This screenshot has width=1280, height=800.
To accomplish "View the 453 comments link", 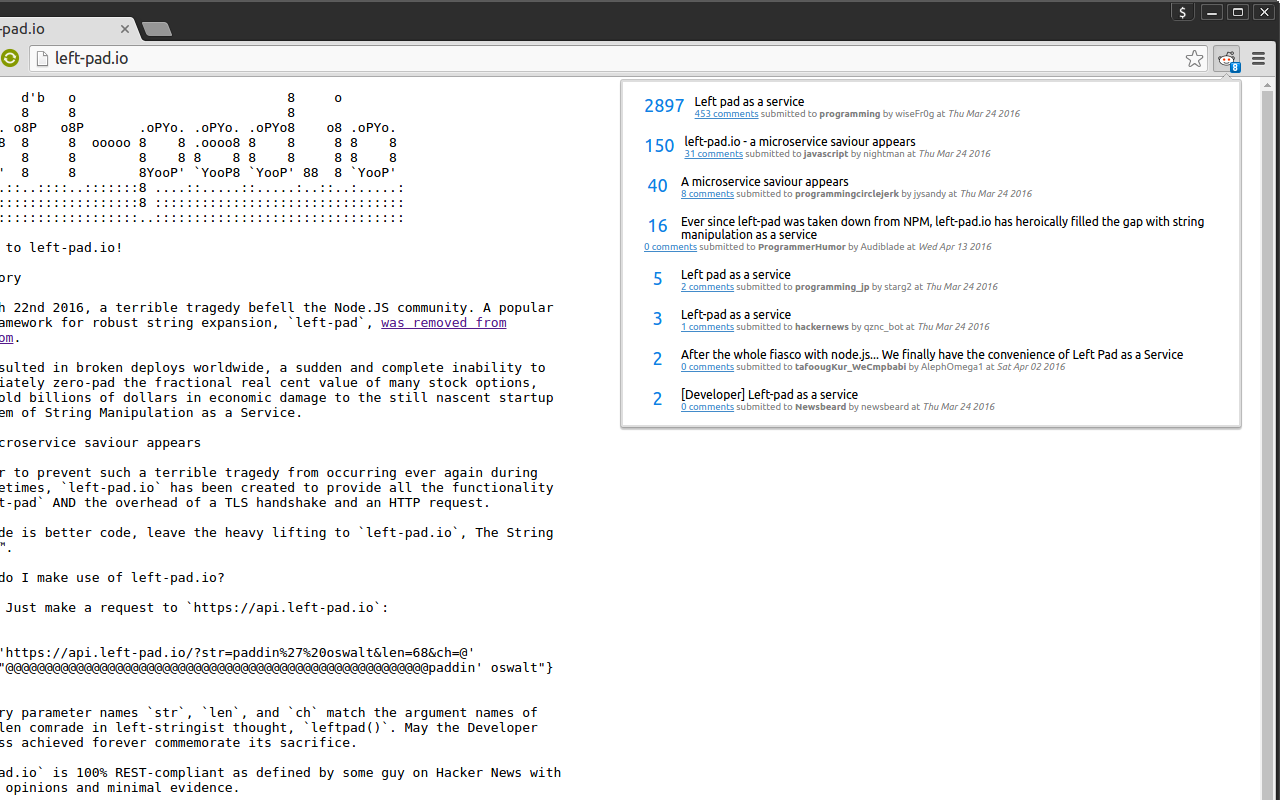I will click(x=726, y=114).
